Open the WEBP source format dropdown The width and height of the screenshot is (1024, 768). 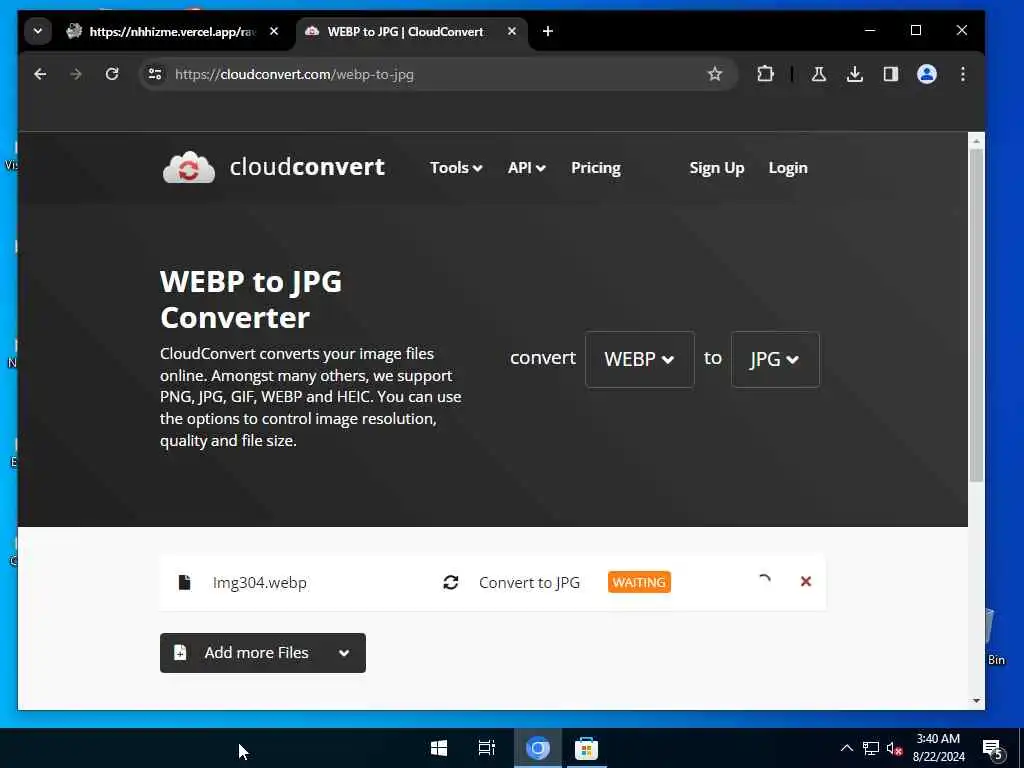[x=639, y=359]
